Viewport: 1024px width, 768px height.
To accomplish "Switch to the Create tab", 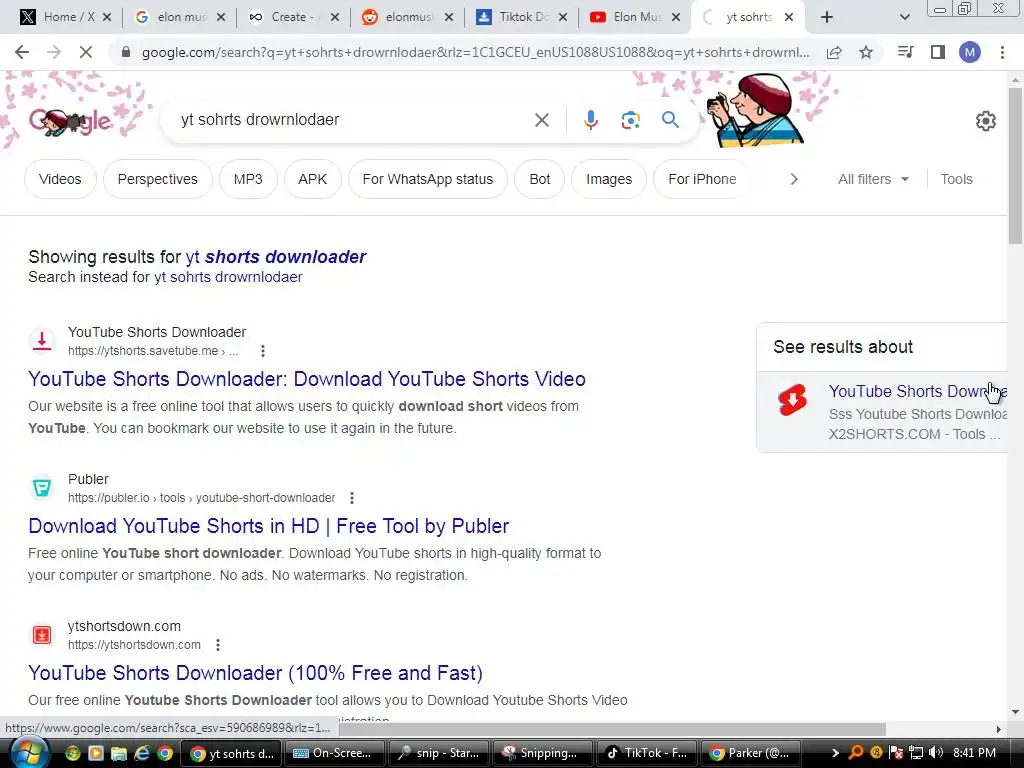I will 293,17.
